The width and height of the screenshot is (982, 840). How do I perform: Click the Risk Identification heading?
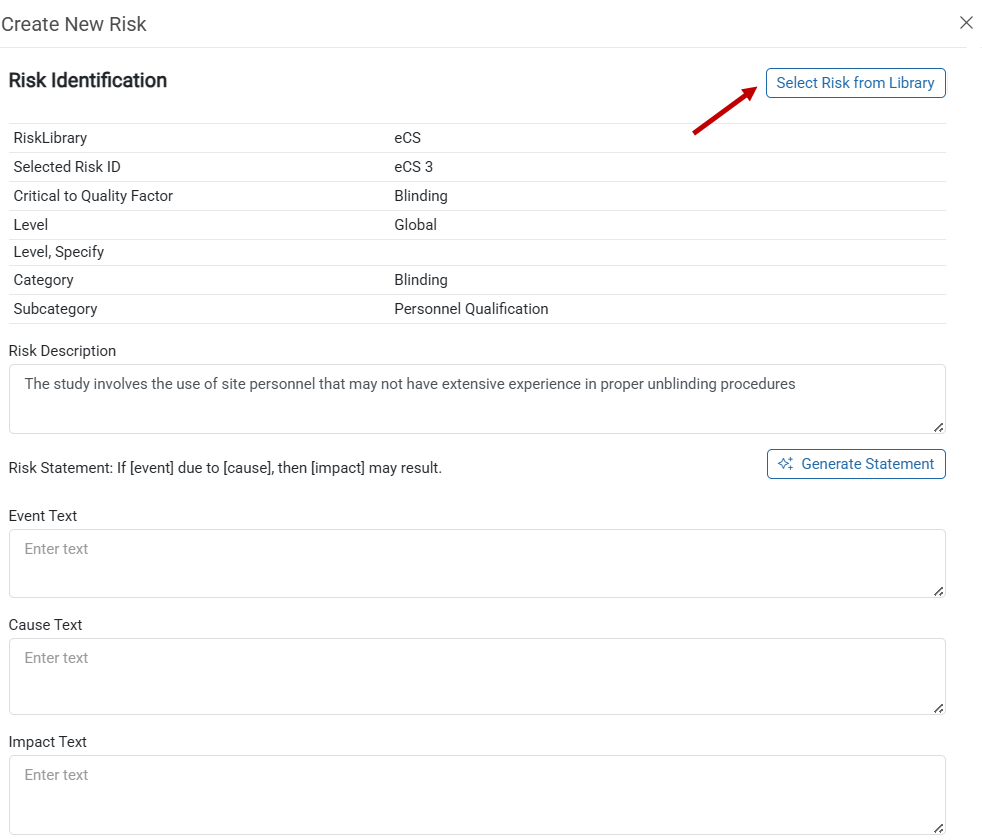pos(88,80)
